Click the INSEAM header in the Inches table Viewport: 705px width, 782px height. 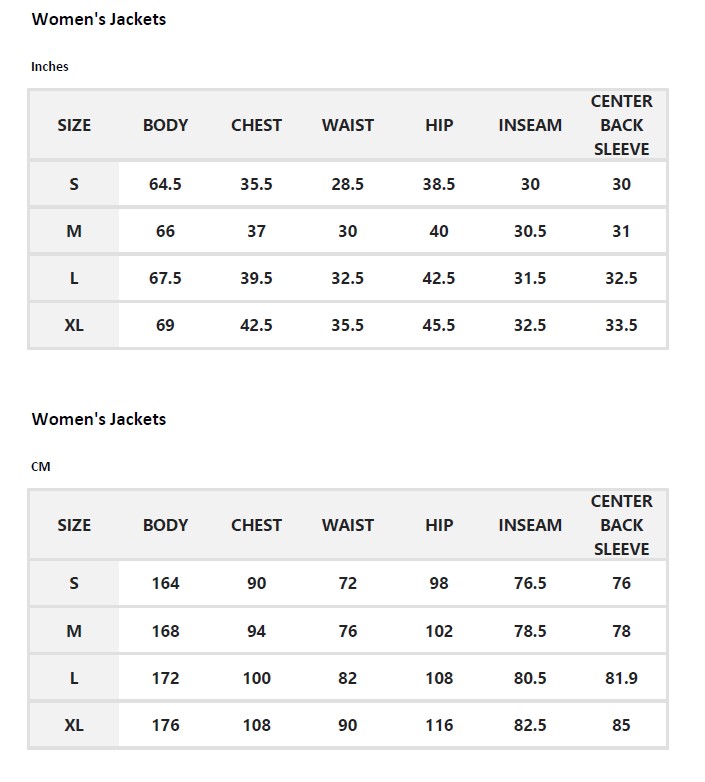click(x=530, y=125)
